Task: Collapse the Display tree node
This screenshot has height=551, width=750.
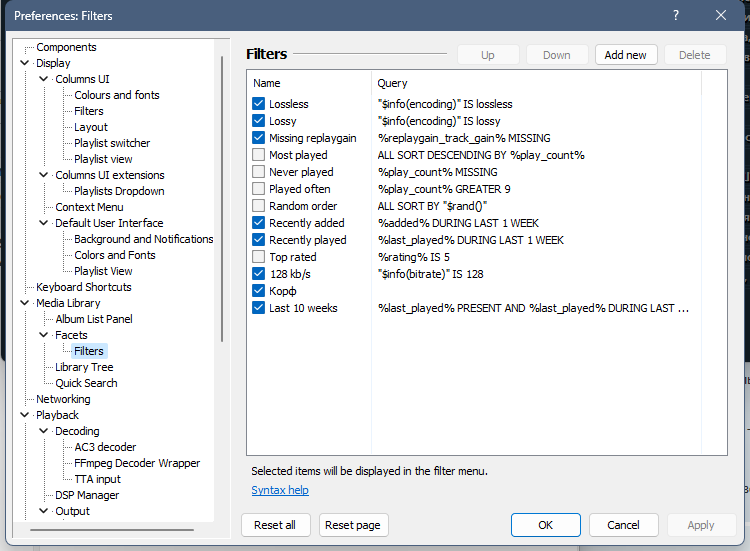Action: pos(25,63)
